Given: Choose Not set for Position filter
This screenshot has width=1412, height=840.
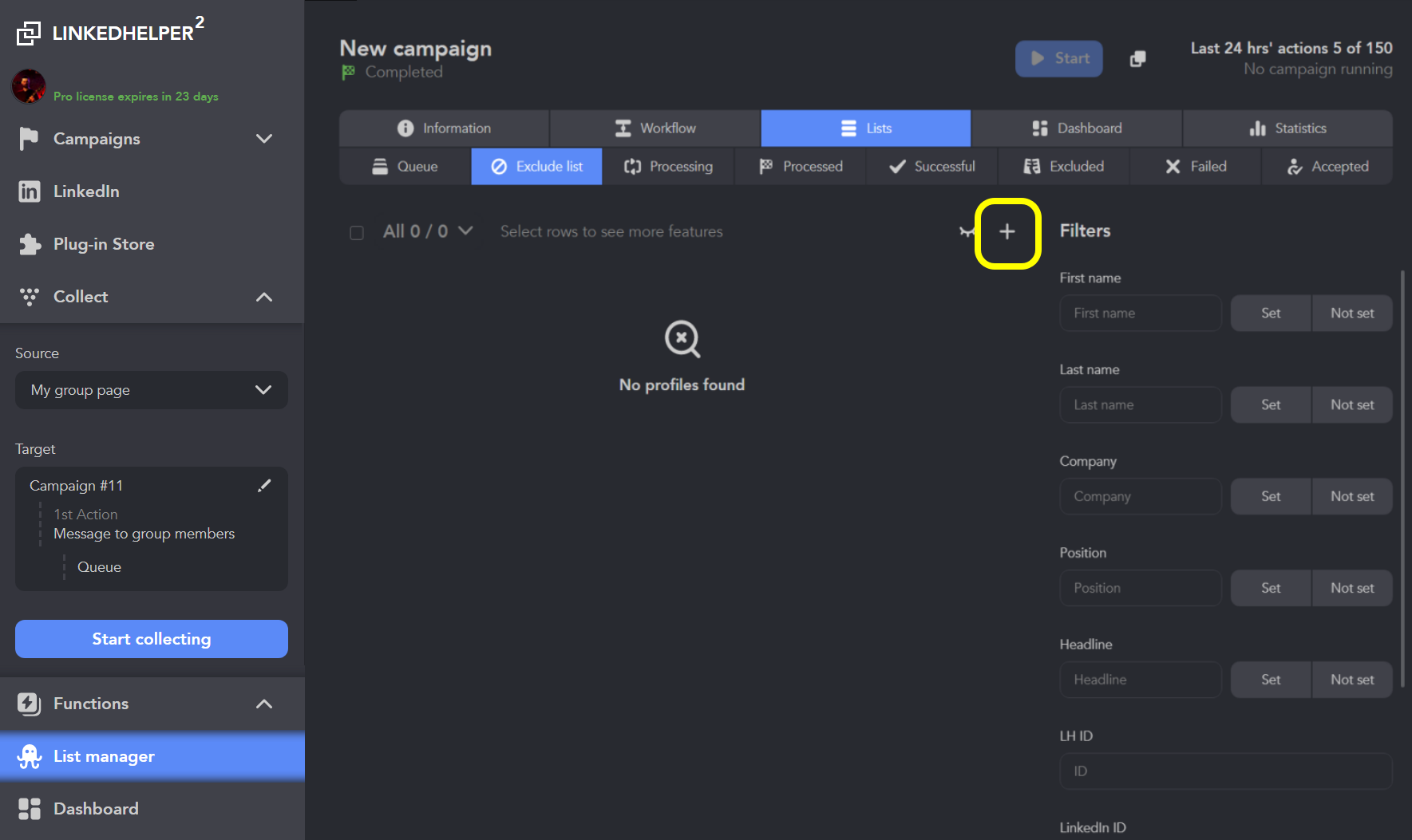Looking at the screenshot, I should 1352,588.
